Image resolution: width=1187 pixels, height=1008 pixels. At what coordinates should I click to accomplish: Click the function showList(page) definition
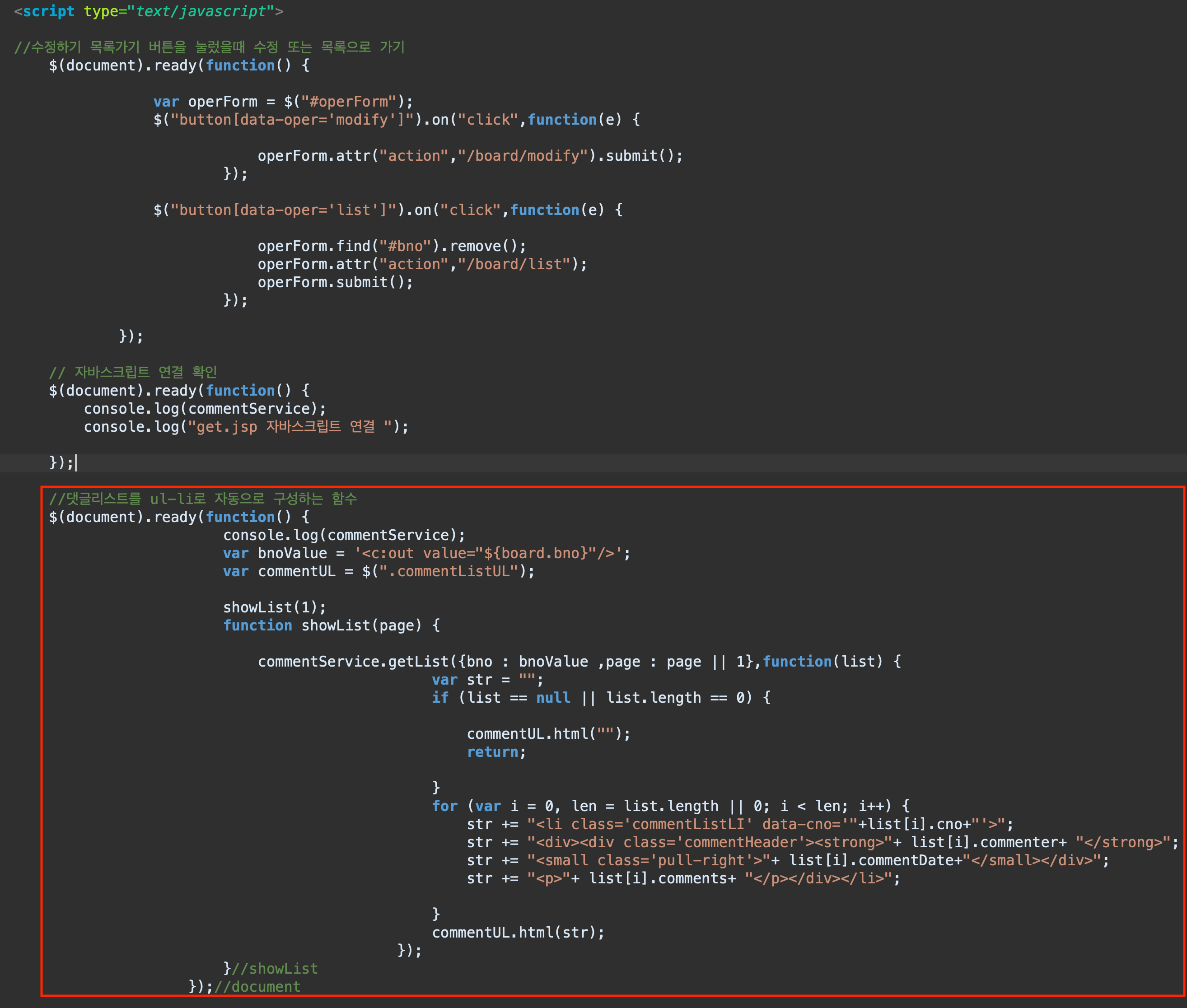point(331,626)
